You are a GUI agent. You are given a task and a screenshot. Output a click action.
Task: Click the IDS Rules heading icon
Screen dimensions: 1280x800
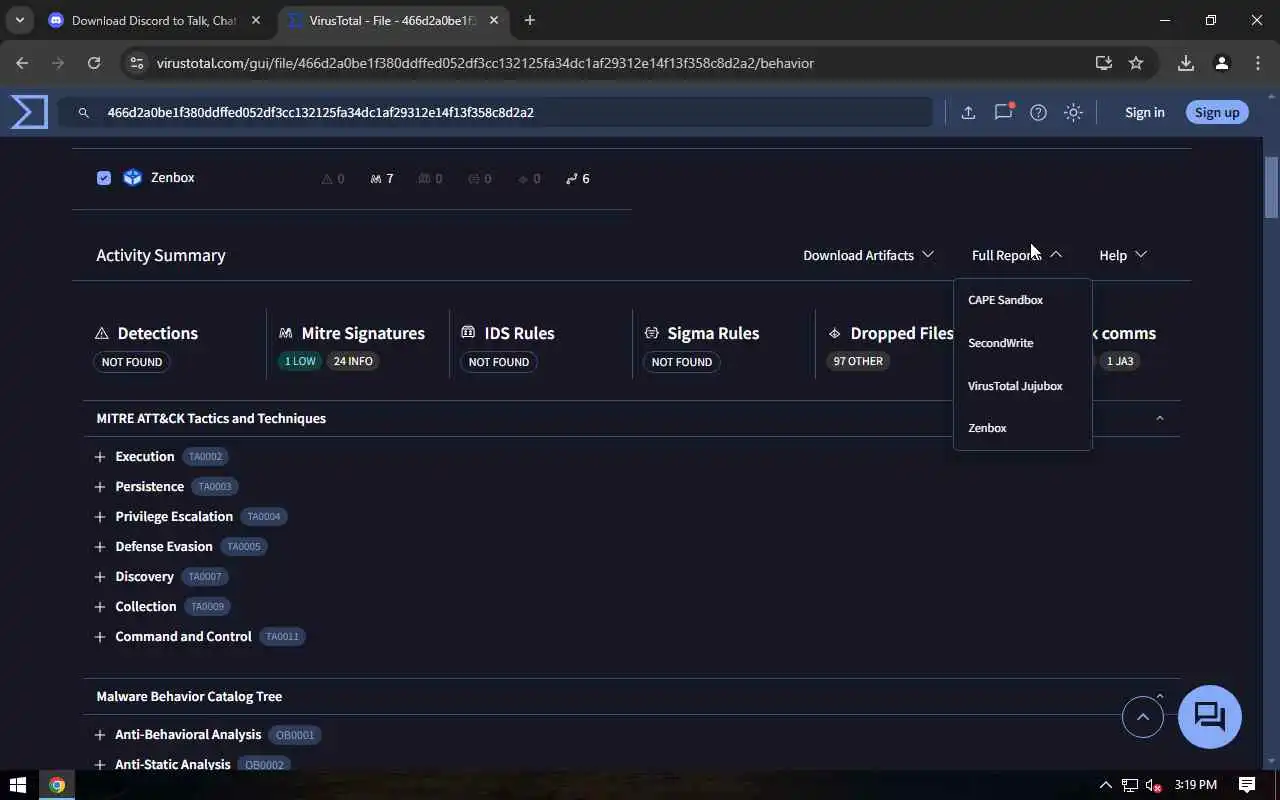468,333
